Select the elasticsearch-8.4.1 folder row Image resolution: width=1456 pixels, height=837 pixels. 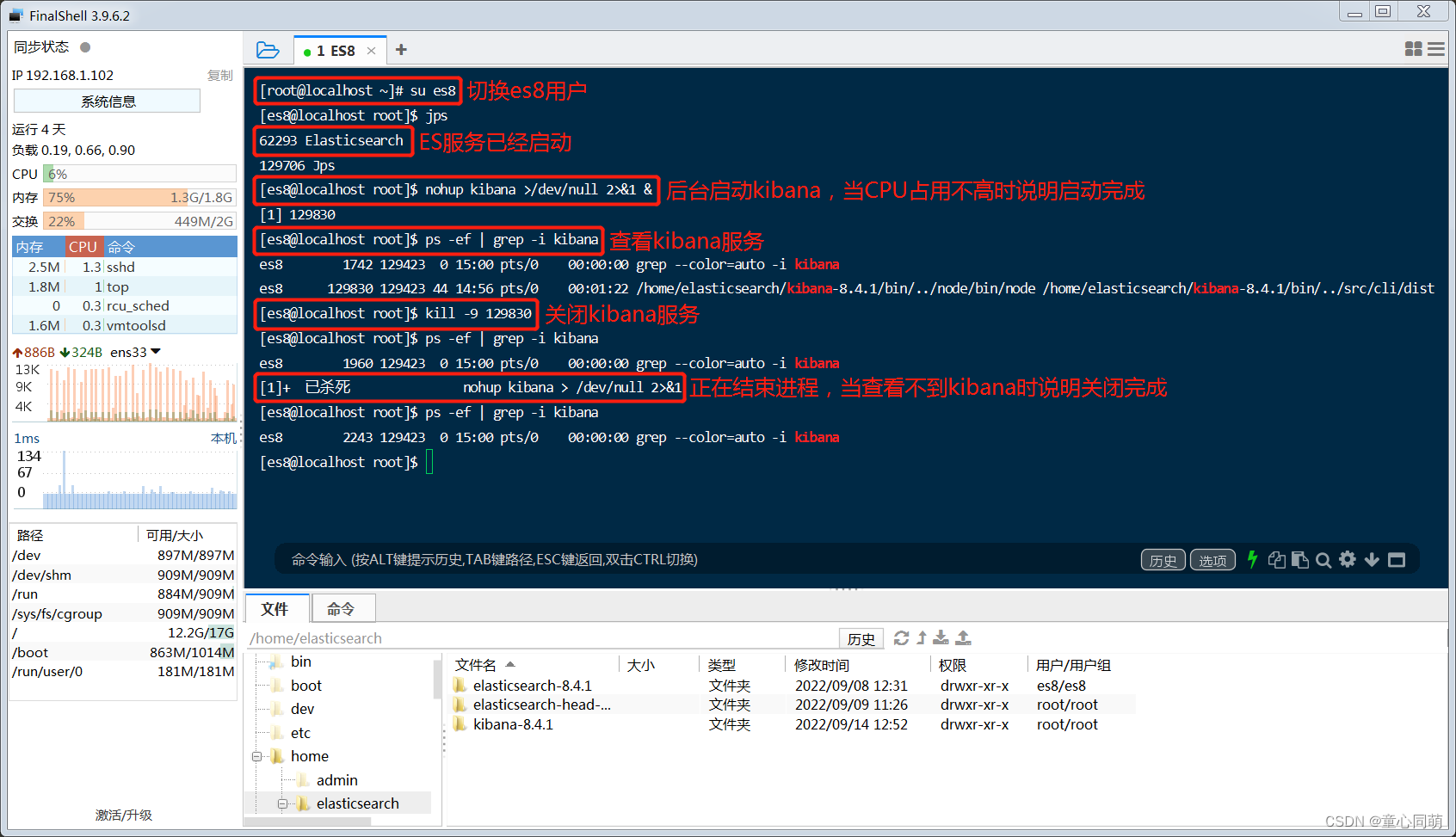793,686
